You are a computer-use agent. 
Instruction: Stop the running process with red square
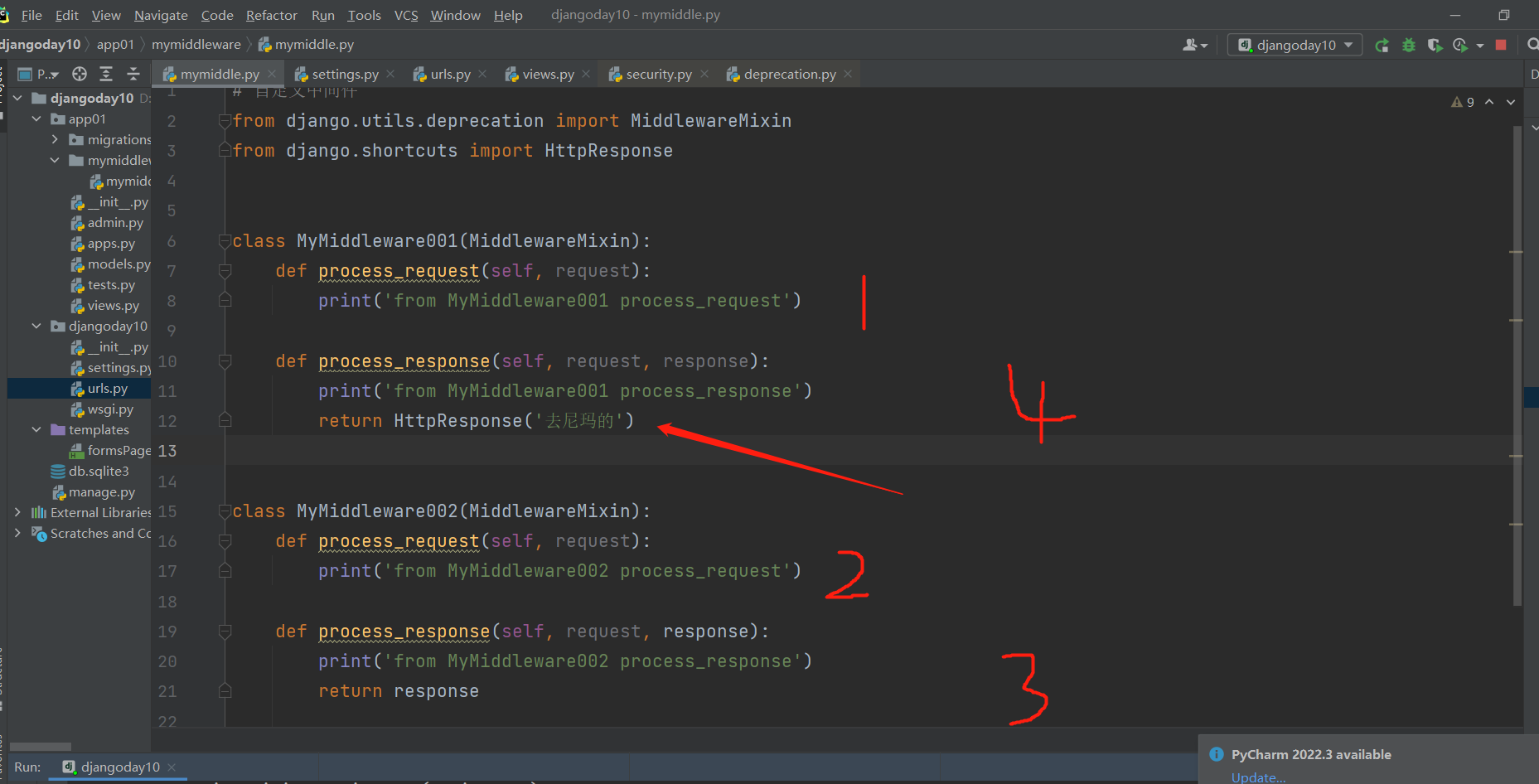(1501, 45)
